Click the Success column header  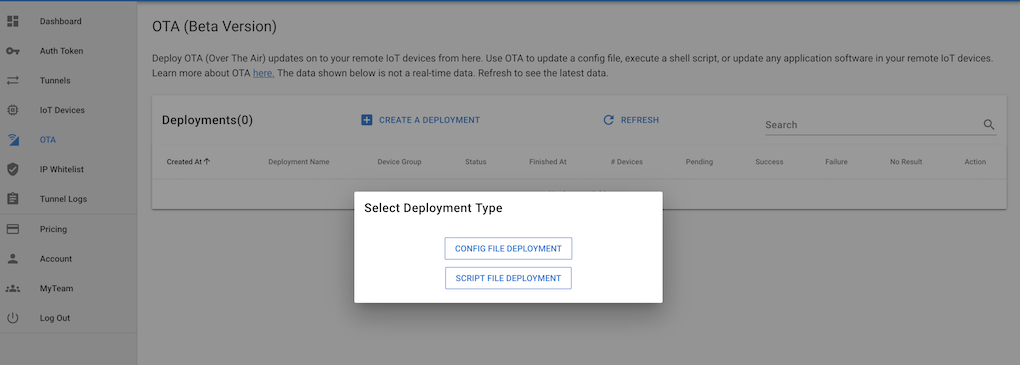(x=769, y=161)
